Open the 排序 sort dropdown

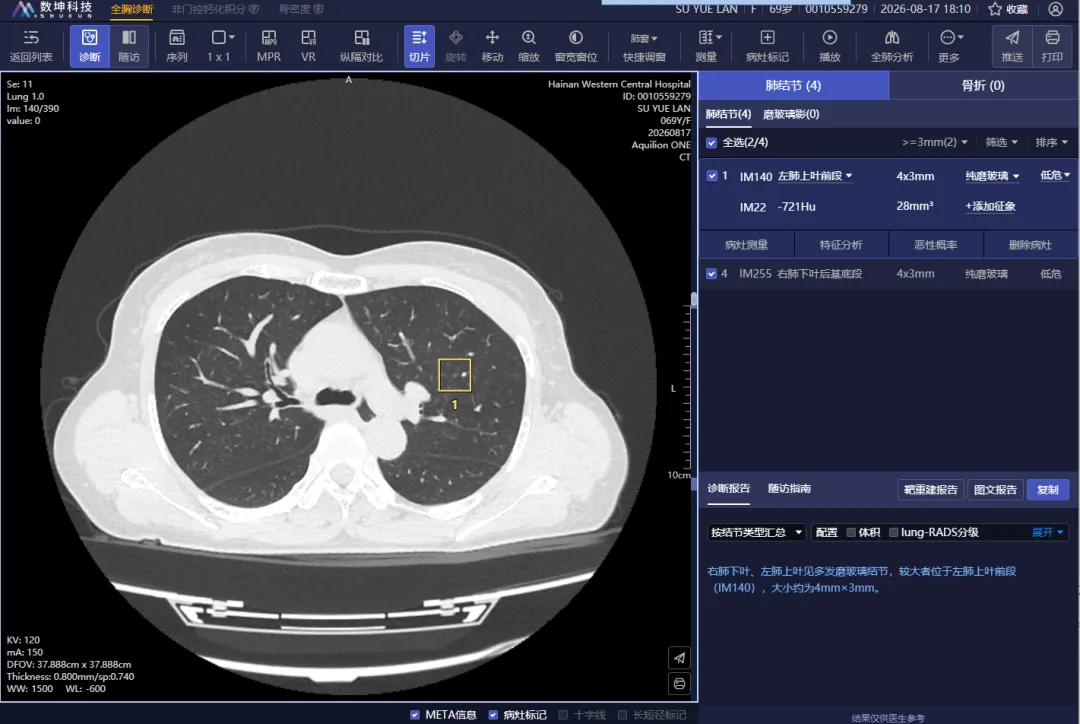pyautogui.click(x=1052, y=142)
